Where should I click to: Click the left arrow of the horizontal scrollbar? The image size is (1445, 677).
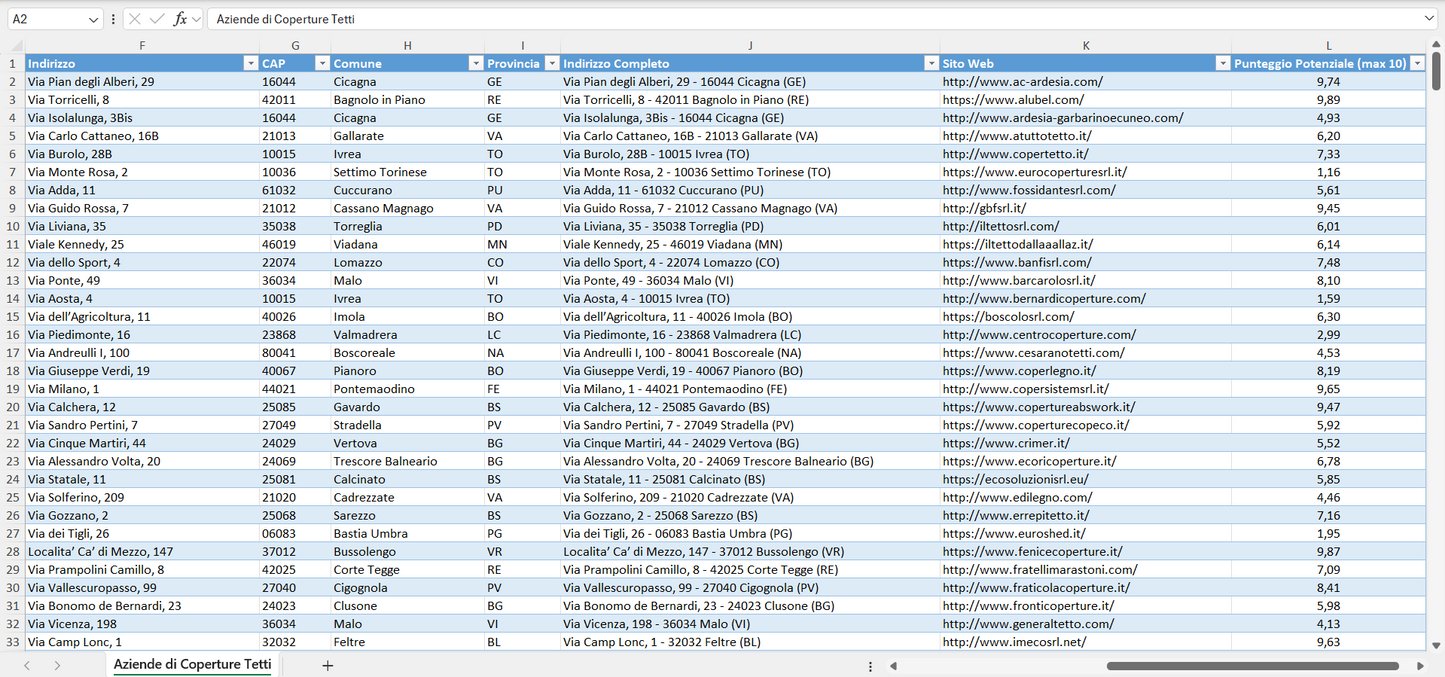[x=893, y=664]
